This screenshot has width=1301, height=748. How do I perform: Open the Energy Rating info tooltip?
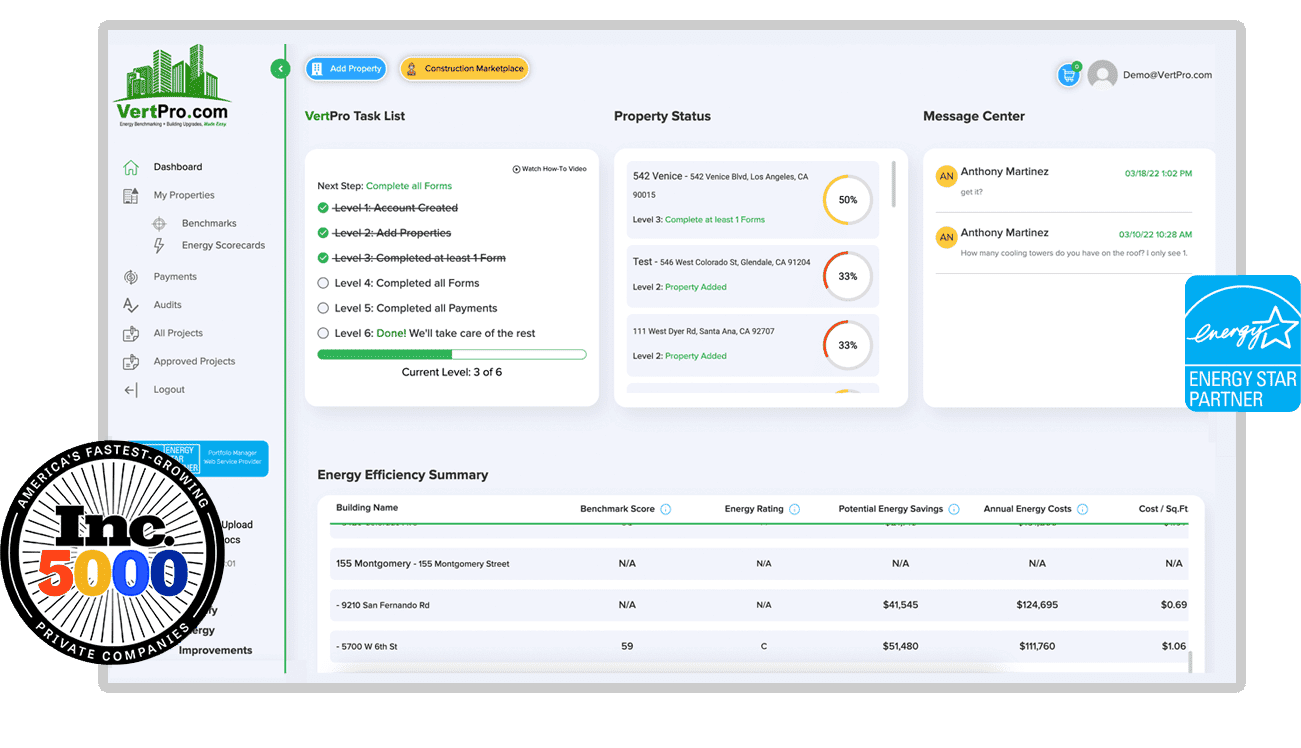click(796, 508)
